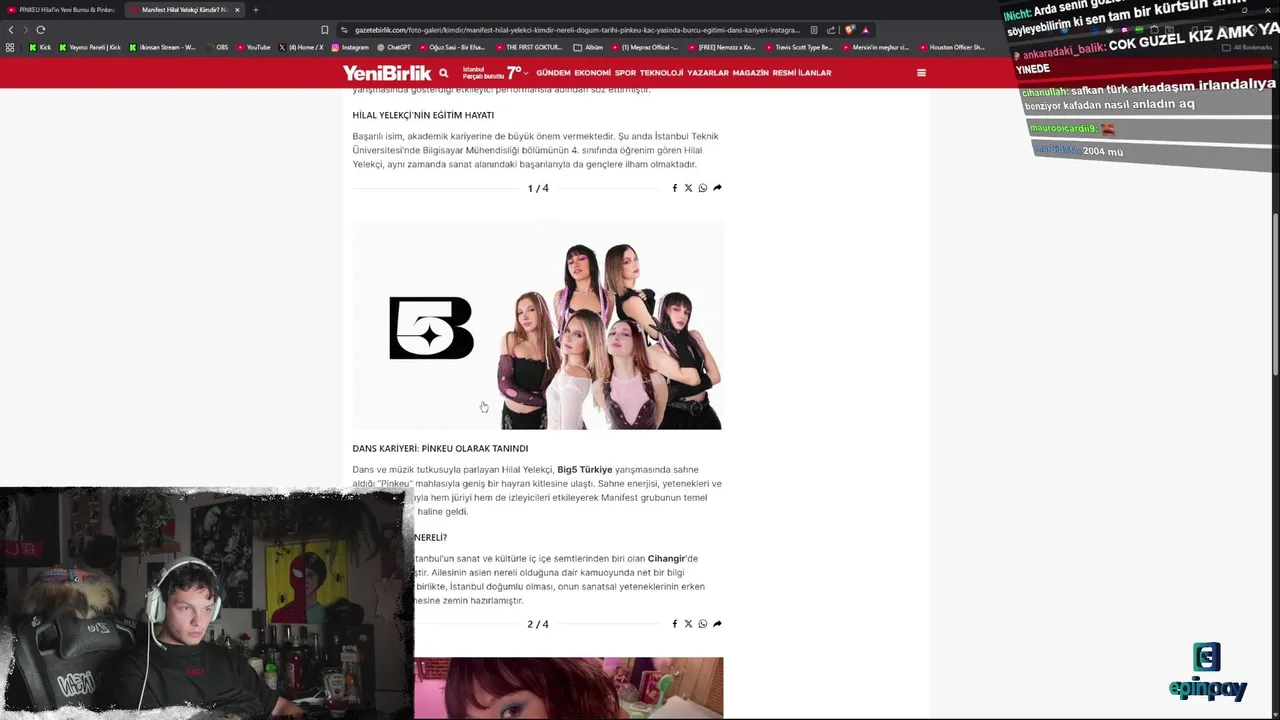Go to the YeniBirlik logo homepage
1280x720 pixels.
click(x=387, y=73)
